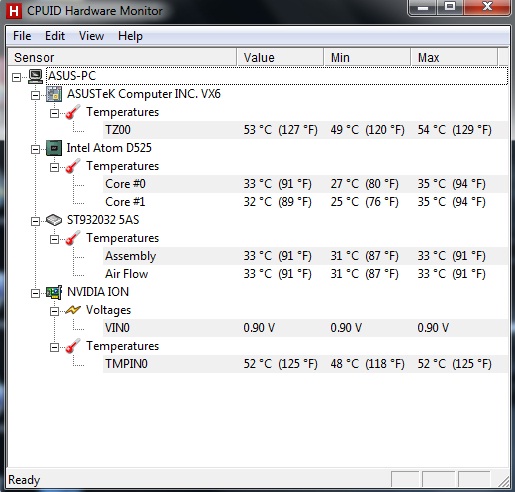Select the TZ00 sensor row

[x=305, y=130]
